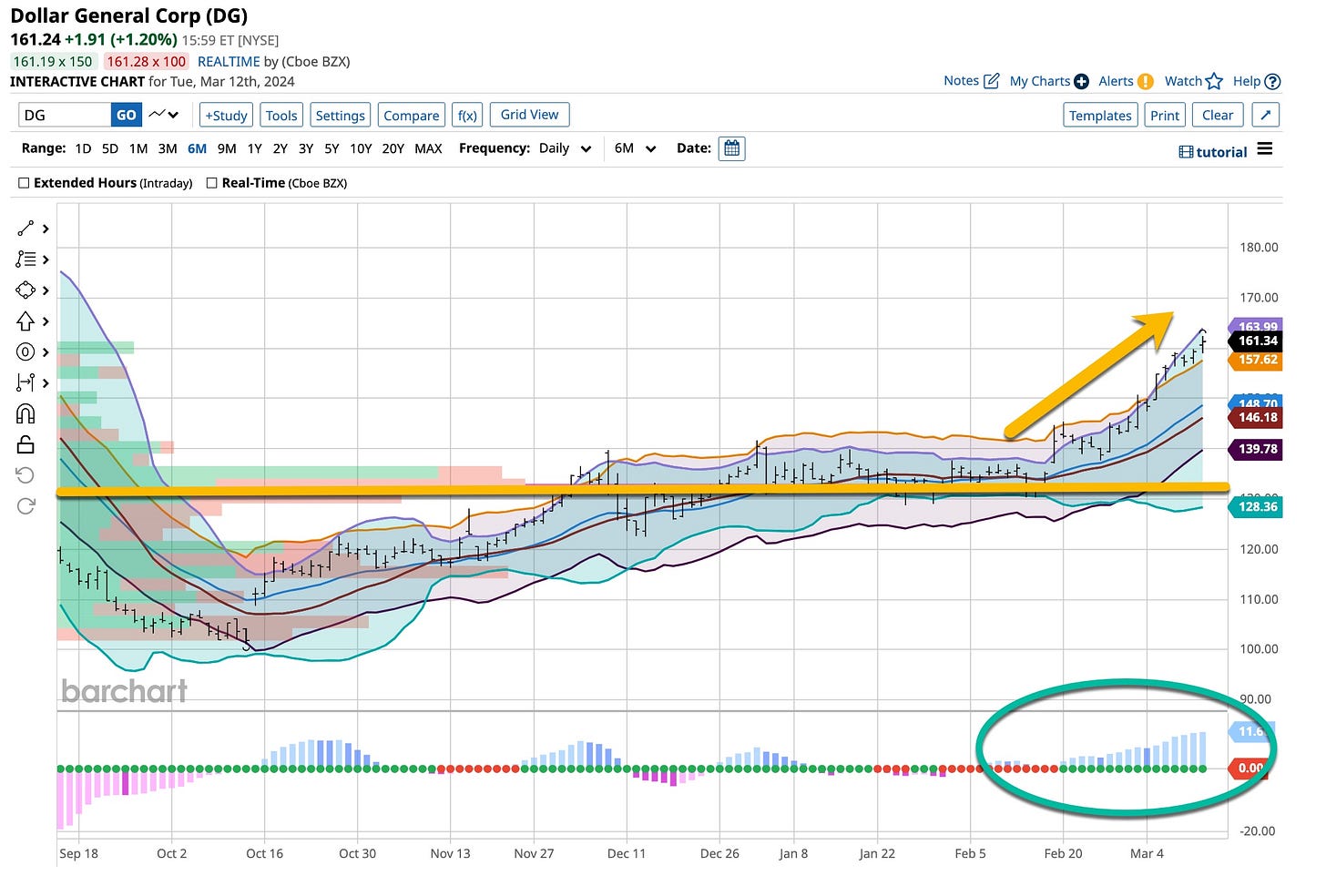The image size is (1326, 896).
Task: Select the line drawing tool icon
Action: [25, 229]
